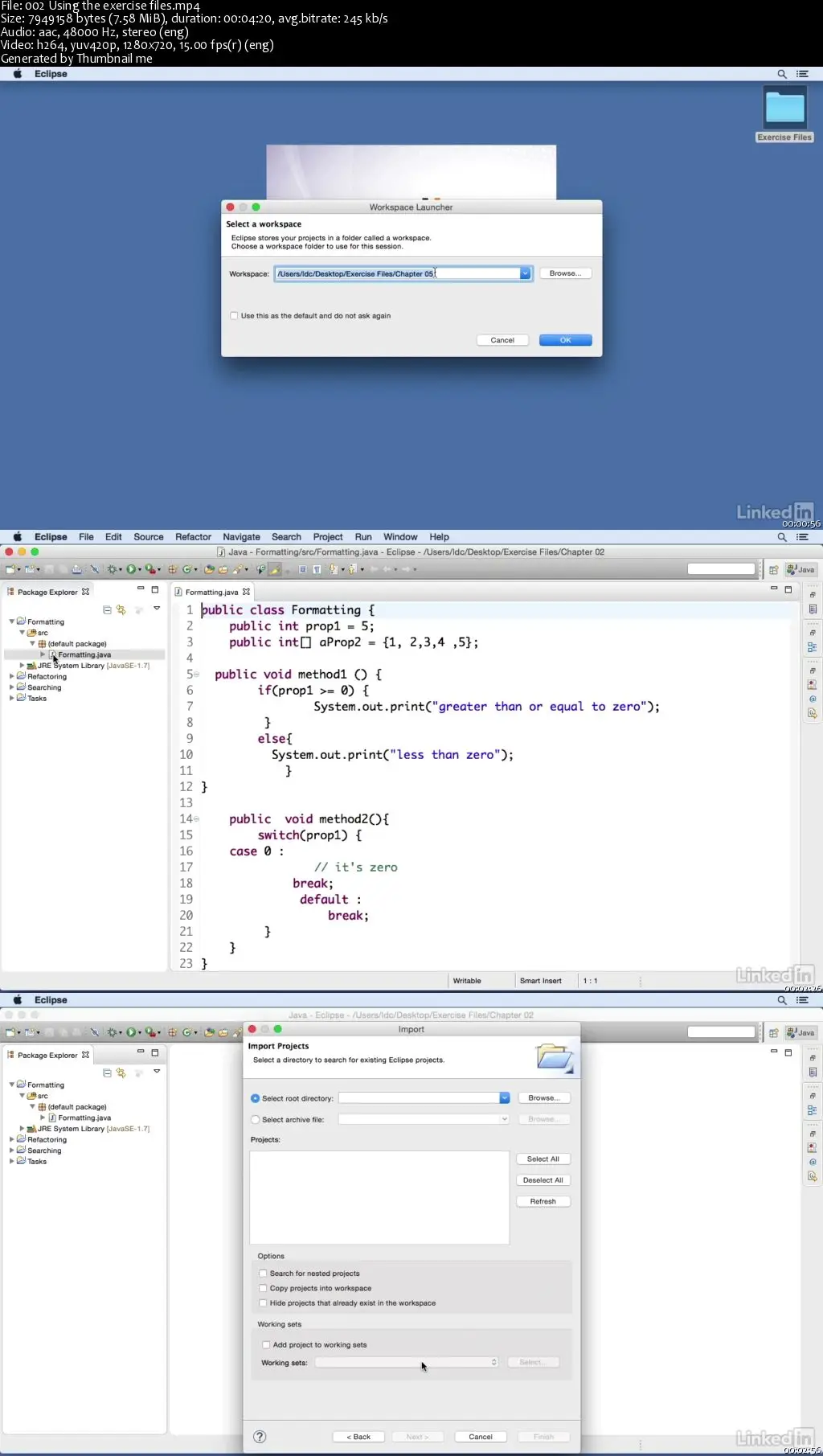Viewport: 823px width, 1456px height.
Task: Click Collapse All icon beside the code editor
Action: [x=107, y=610]
